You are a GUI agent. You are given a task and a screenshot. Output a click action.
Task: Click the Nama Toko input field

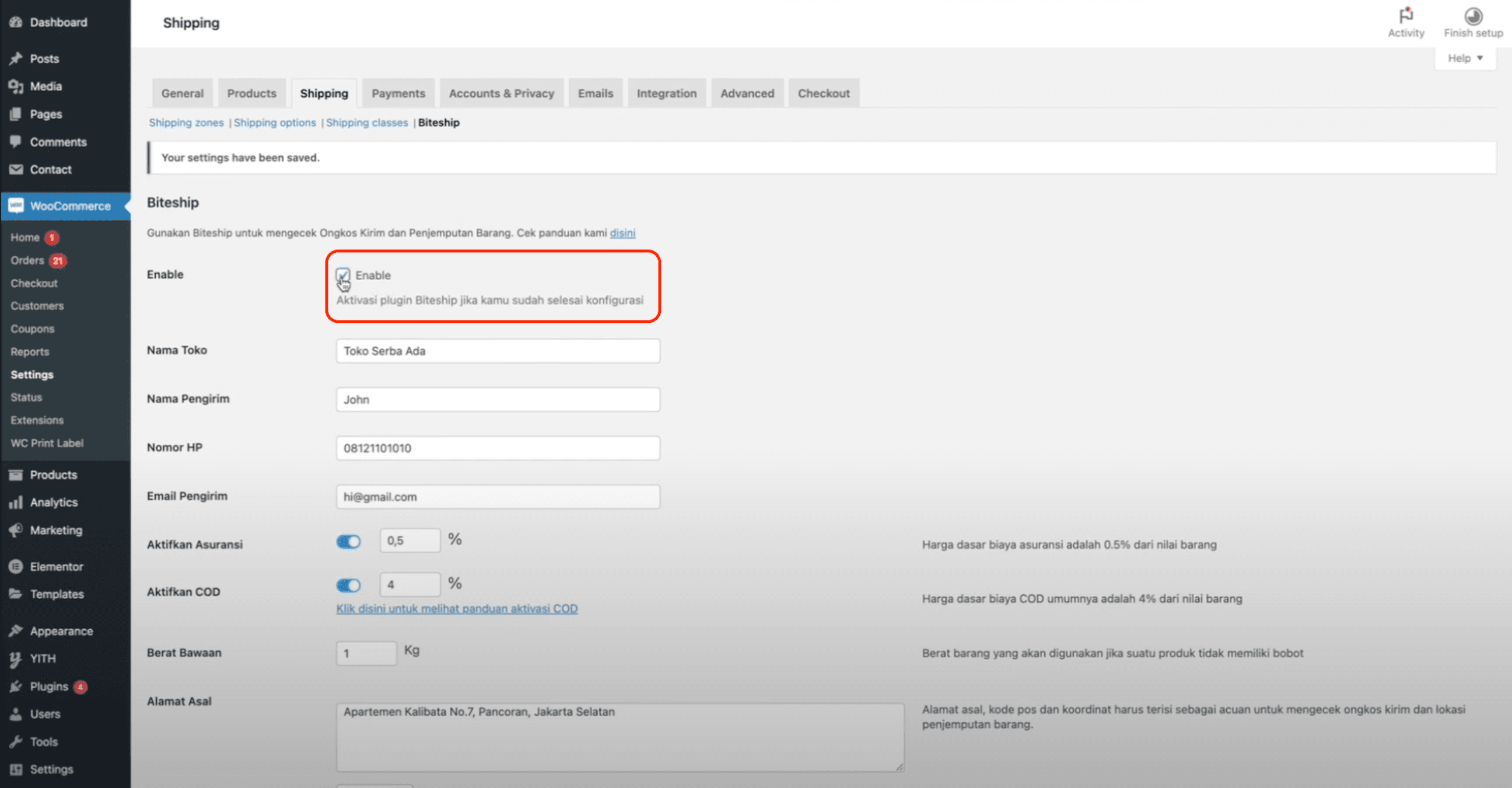pos(498,351)
